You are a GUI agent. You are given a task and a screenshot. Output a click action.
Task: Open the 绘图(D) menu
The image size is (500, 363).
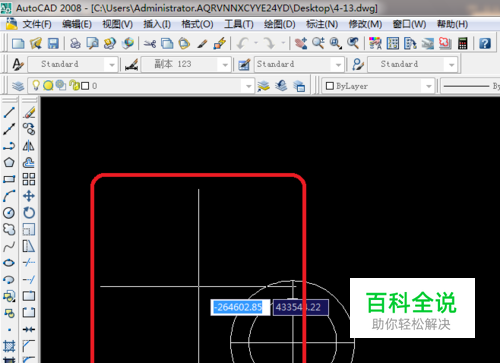point(280,24)
